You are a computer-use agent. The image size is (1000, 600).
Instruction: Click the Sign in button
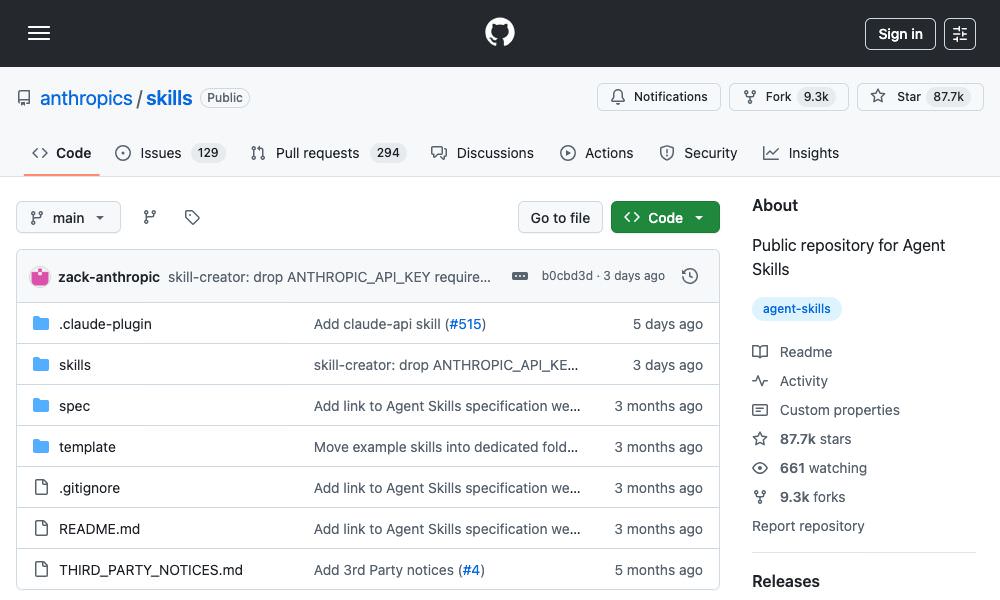coord(899,33)
